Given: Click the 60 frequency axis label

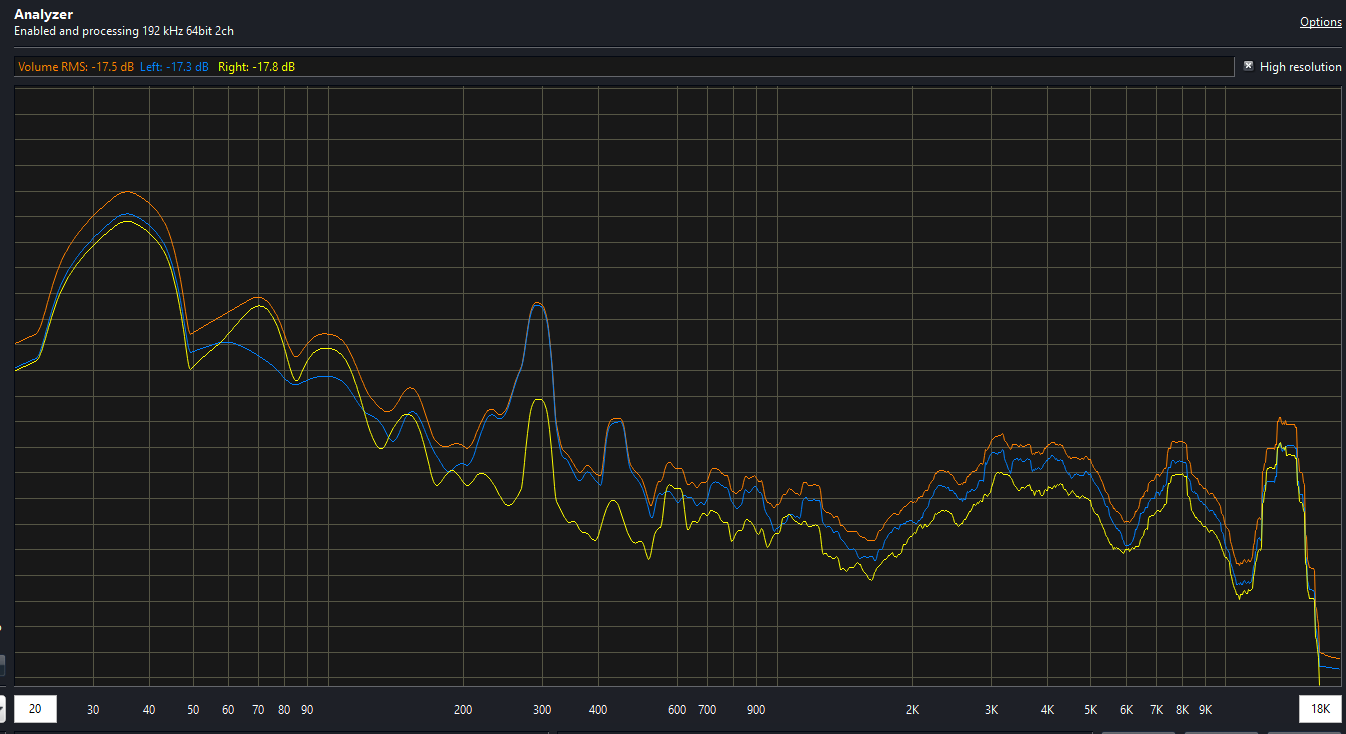Looking at the screenshot, I should pos(228,710).
